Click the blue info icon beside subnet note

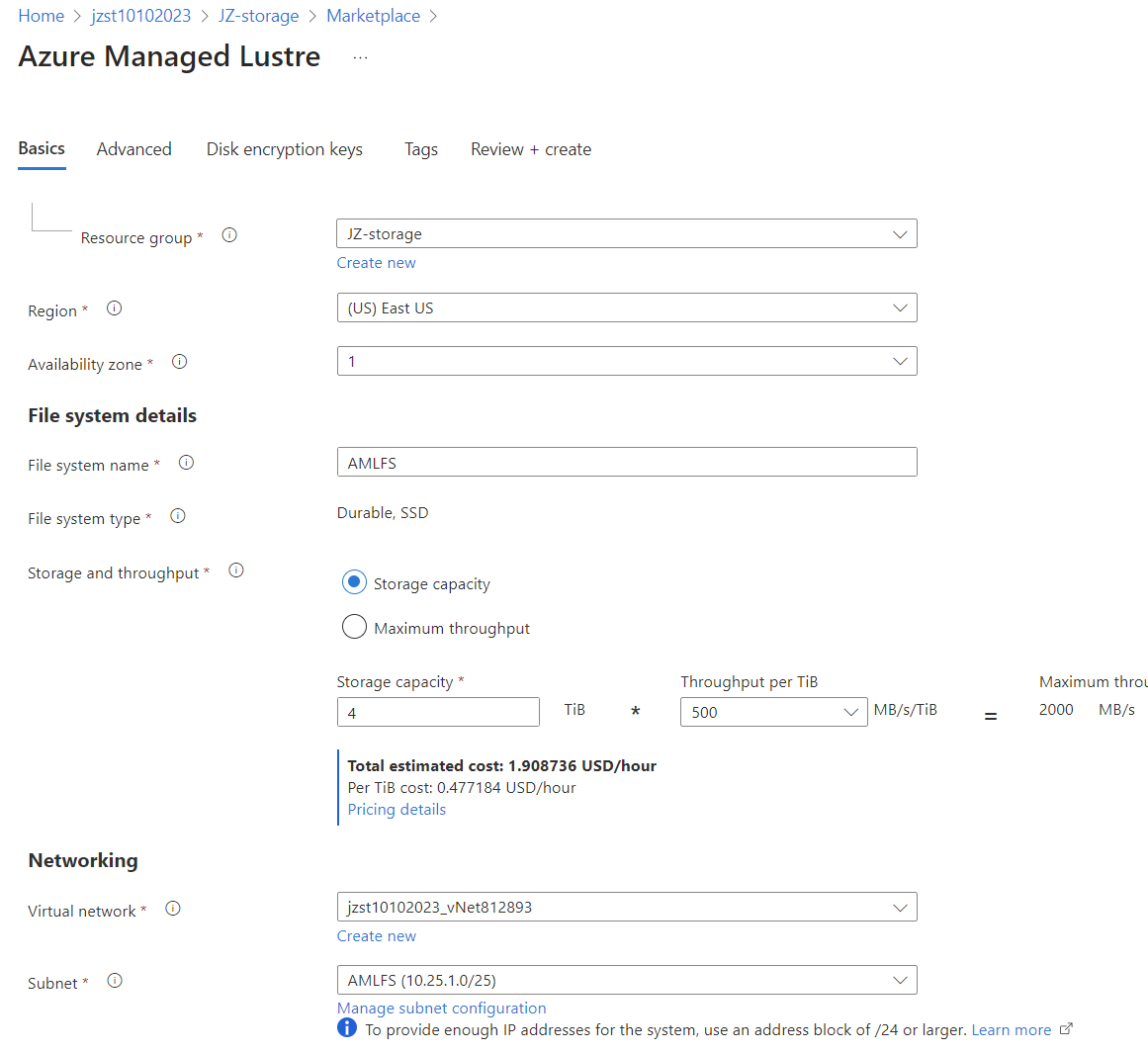pos(347,1028)
